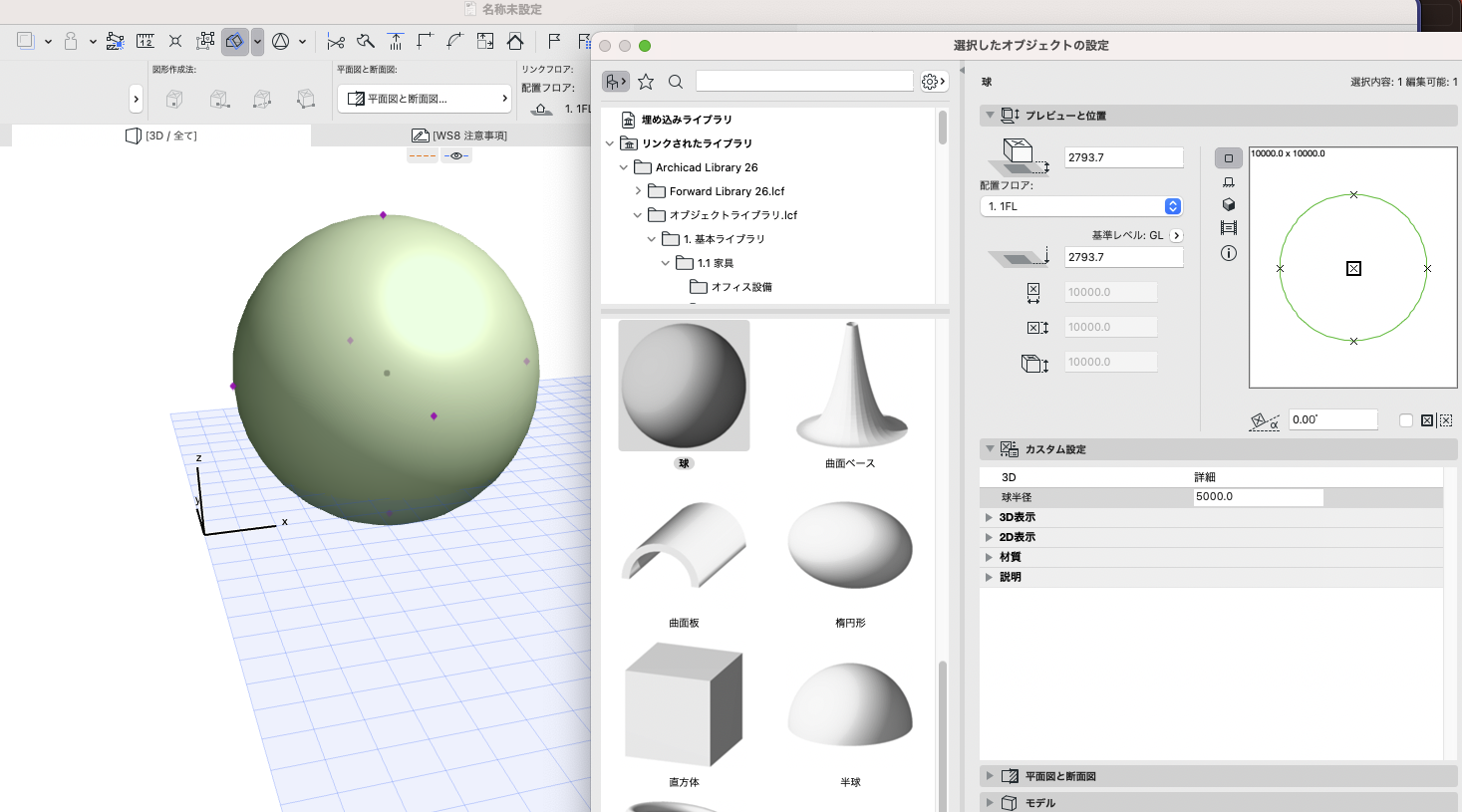Click the house icon in top toolbar

click(x=515, y=41)
